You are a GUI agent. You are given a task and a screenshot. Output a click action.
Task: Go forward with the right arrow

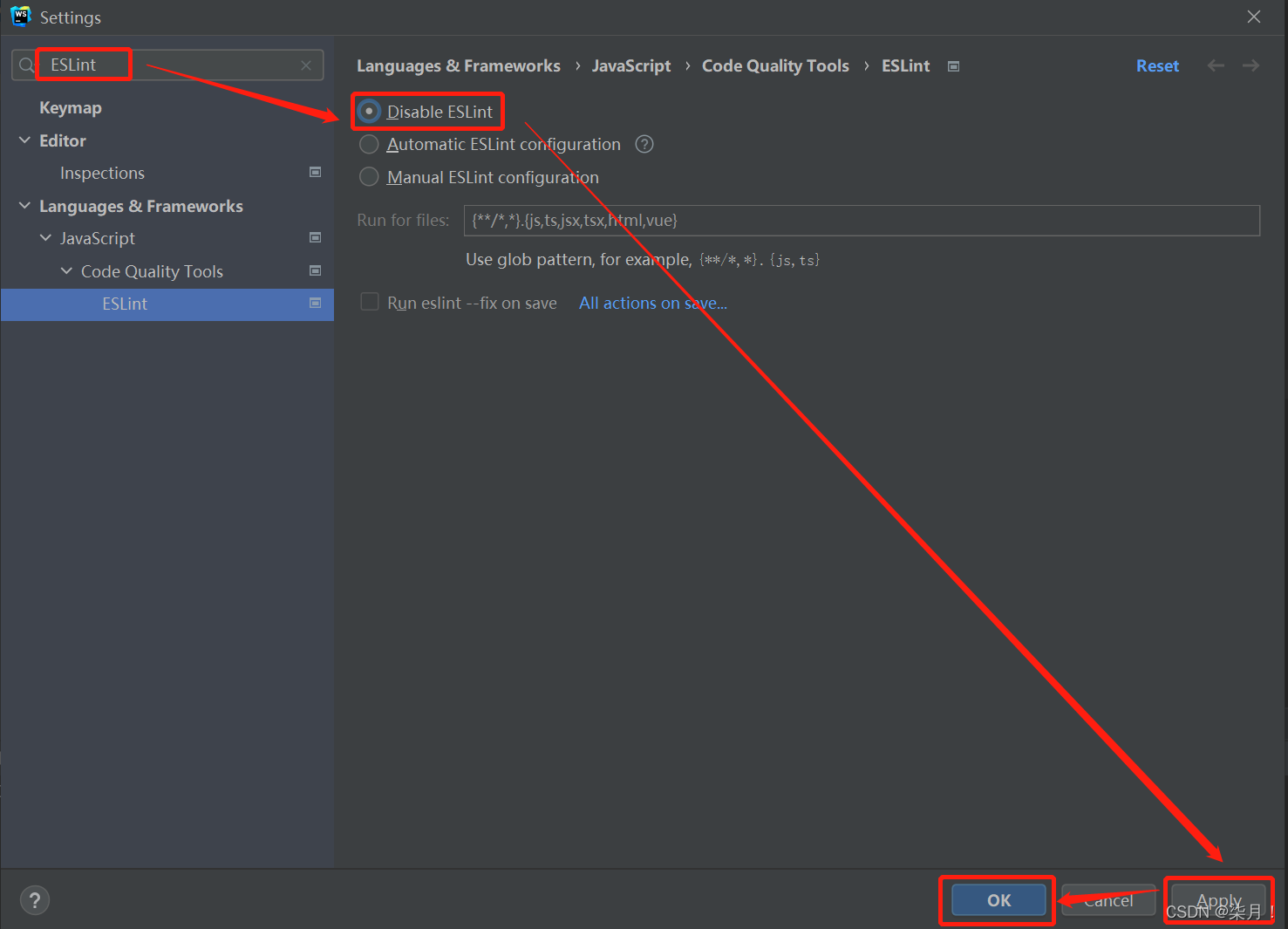(x=1251, y=65)
